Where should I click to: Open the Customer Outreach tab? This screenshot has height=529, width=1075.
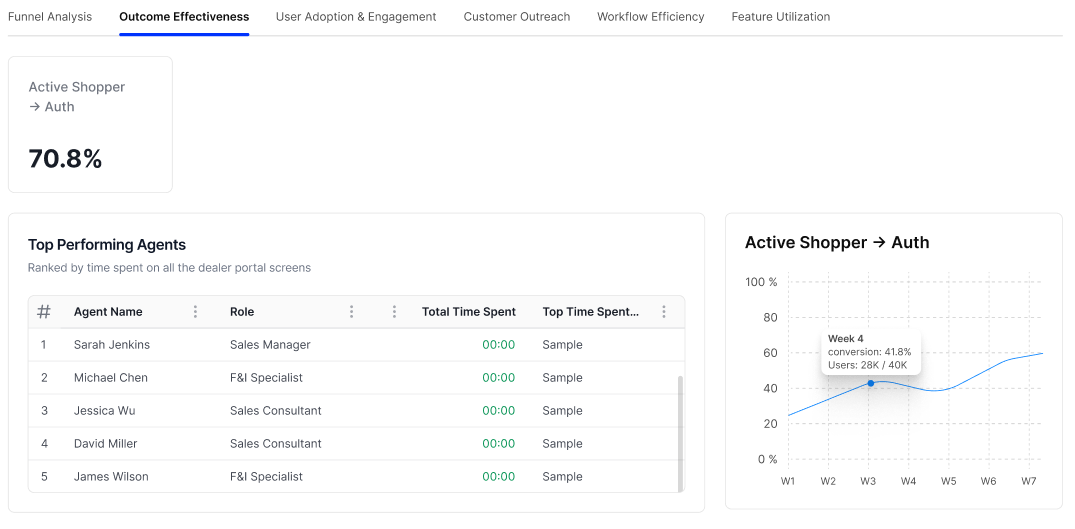tap(517, 16)
